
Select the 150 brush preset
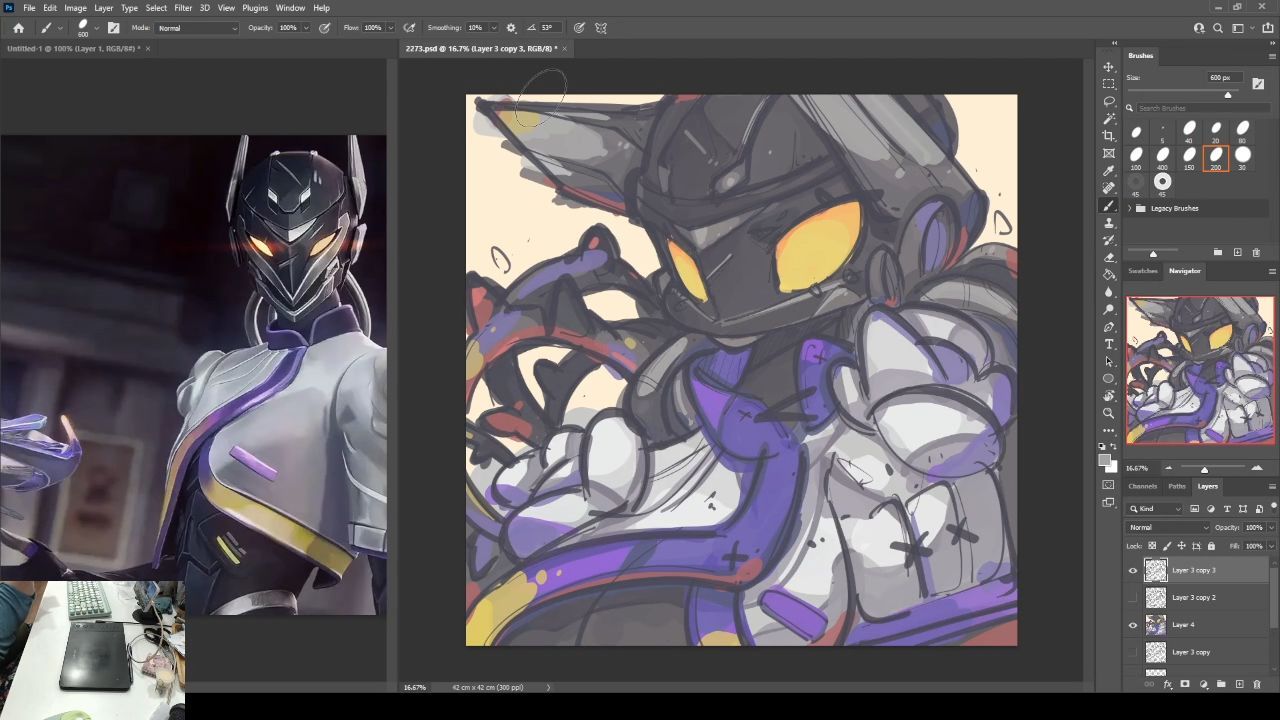coord(1189,157)
